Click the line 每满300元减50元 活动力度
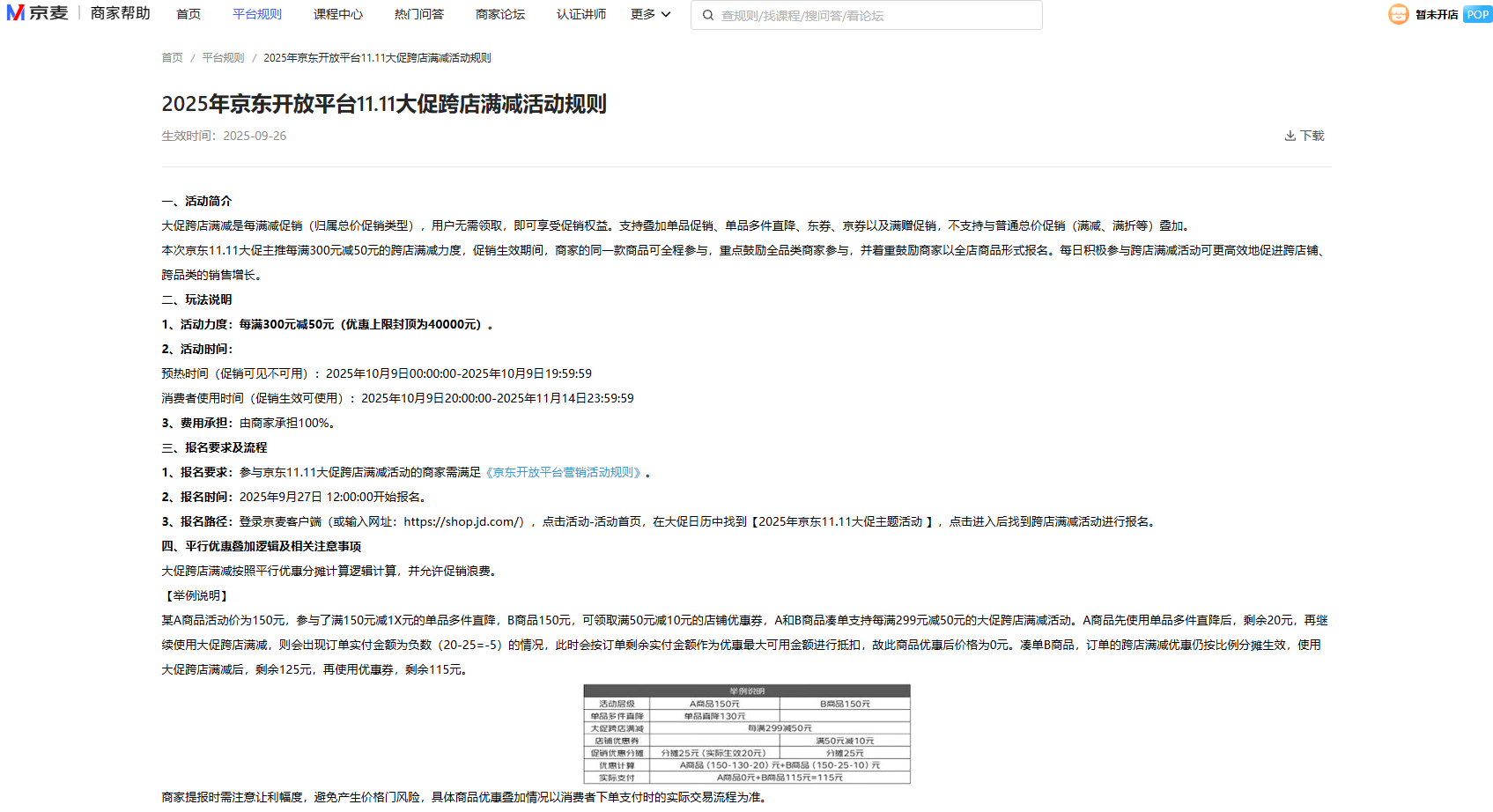1493x812 pixels. pyautogui.click(x=327, y=324)
